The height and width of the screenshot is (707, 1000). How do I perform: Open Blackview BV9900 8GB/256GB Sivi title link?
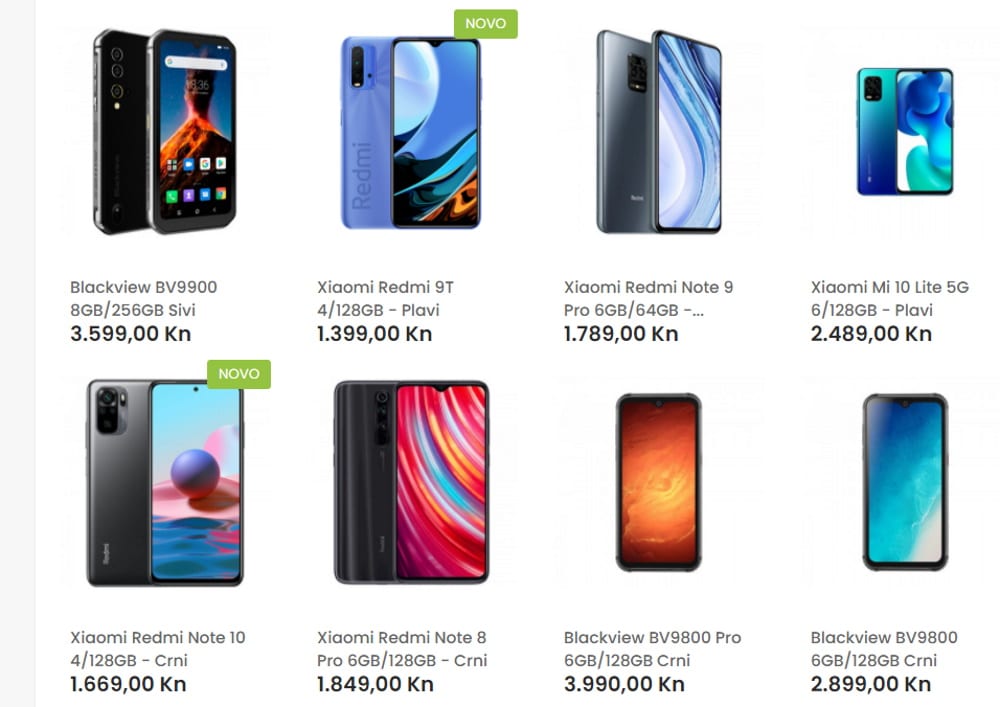(x=143, y=298)
